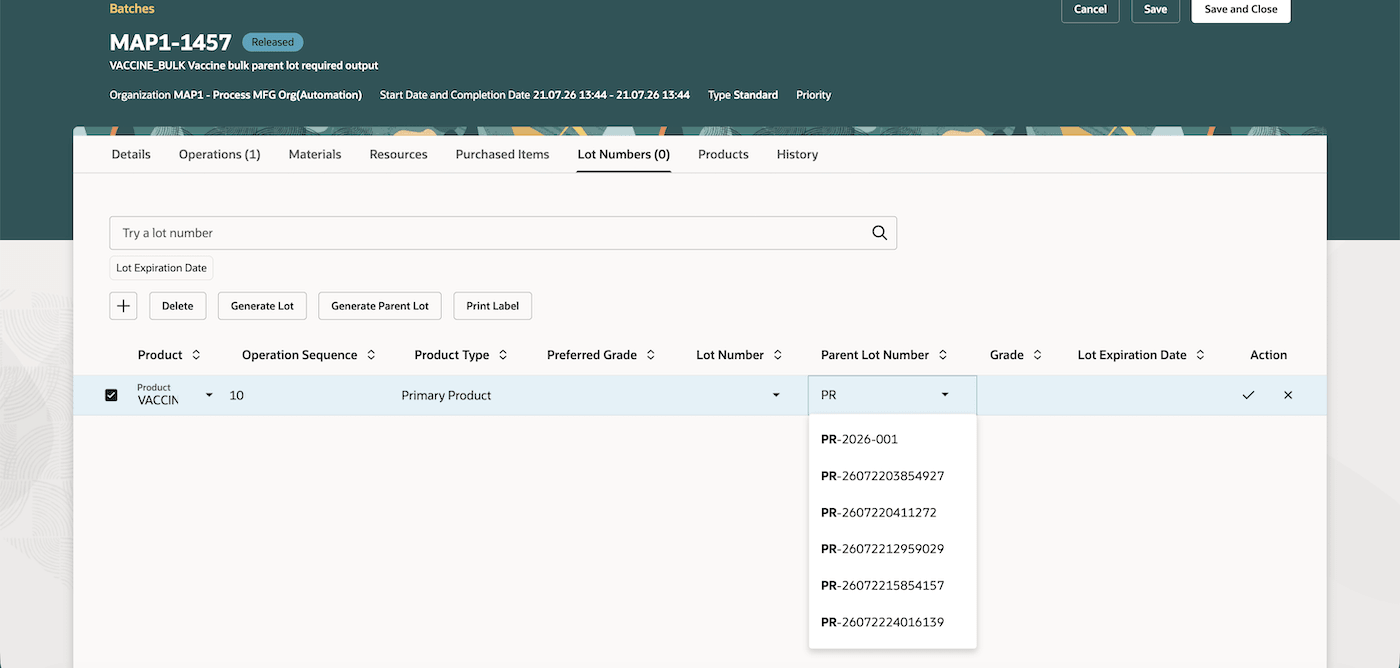
Task: Choose PR-26072215854157 from the list
Action: click(892, 585)
